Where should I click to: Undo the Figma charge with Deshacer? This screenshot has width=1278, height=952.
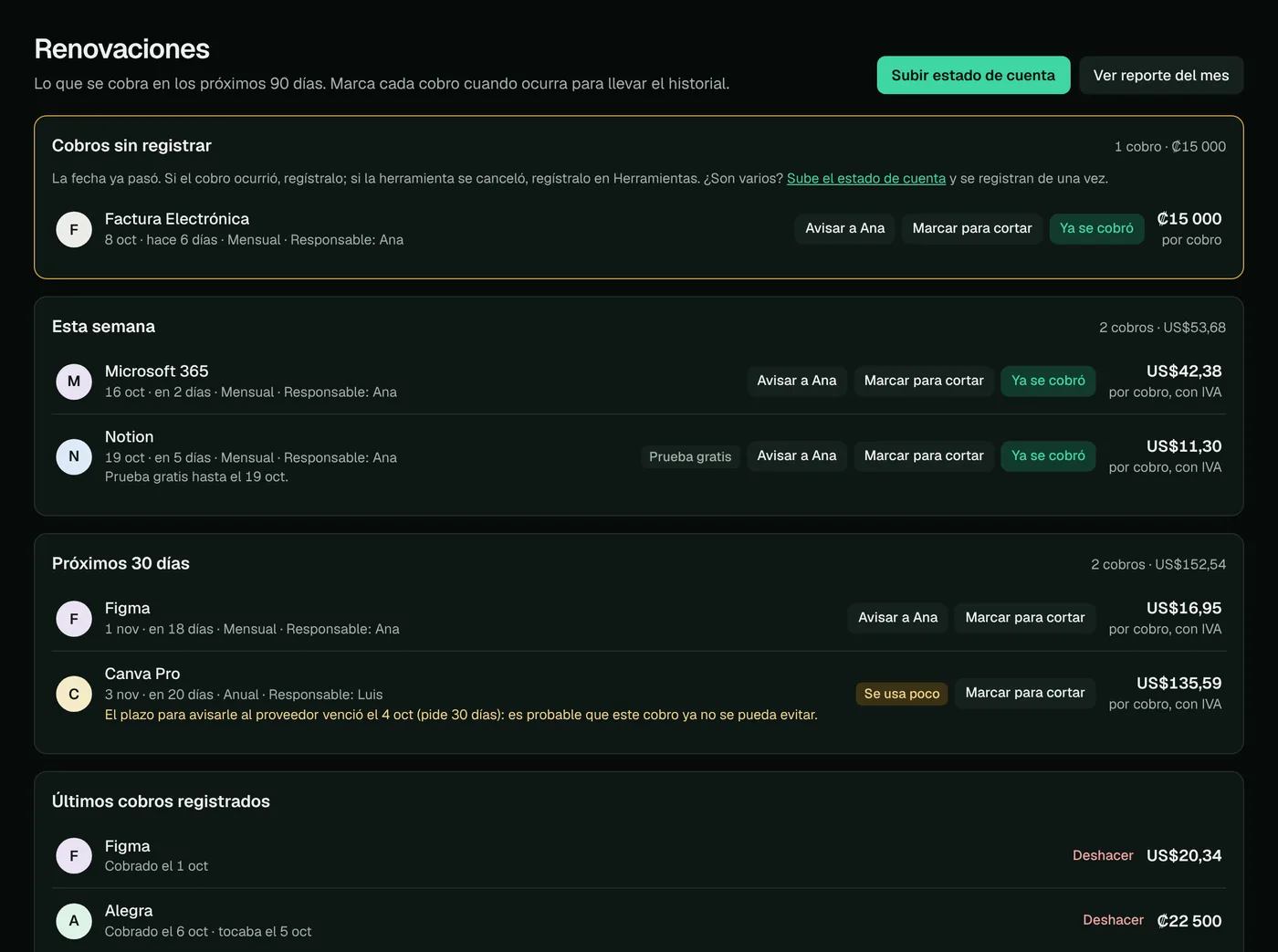(1103, 855)
